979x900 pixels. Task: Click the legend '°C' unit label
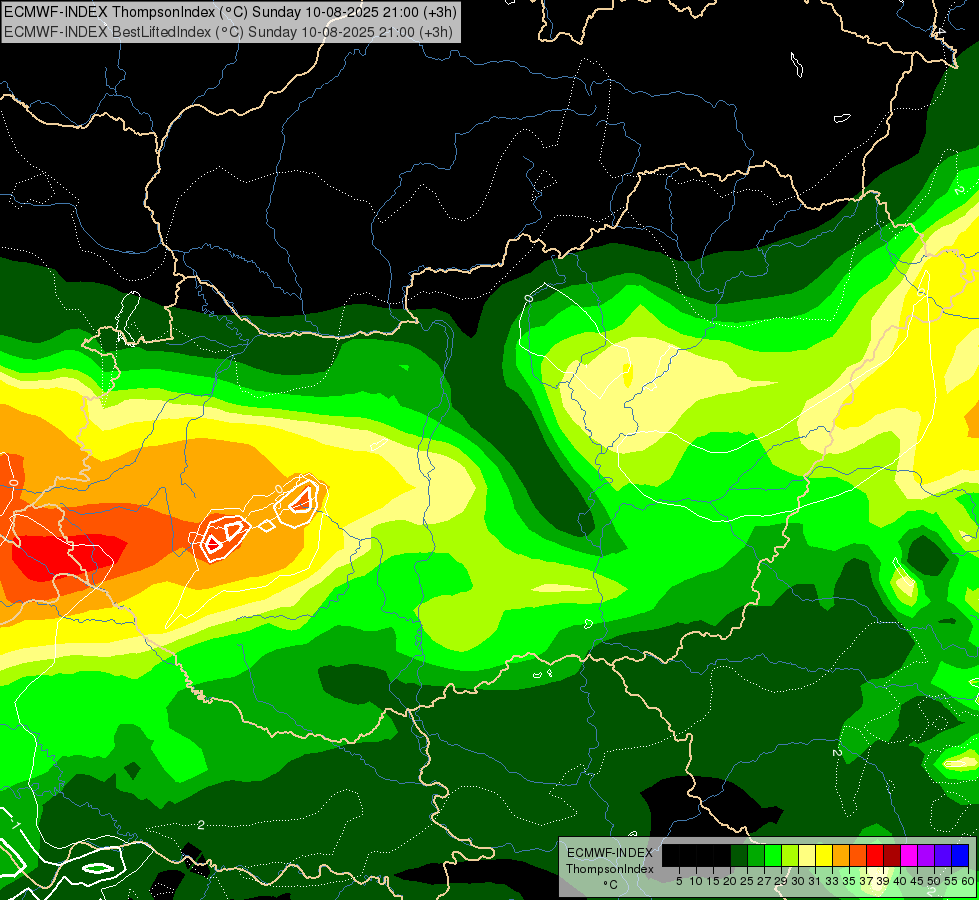(x=611, y=885)
